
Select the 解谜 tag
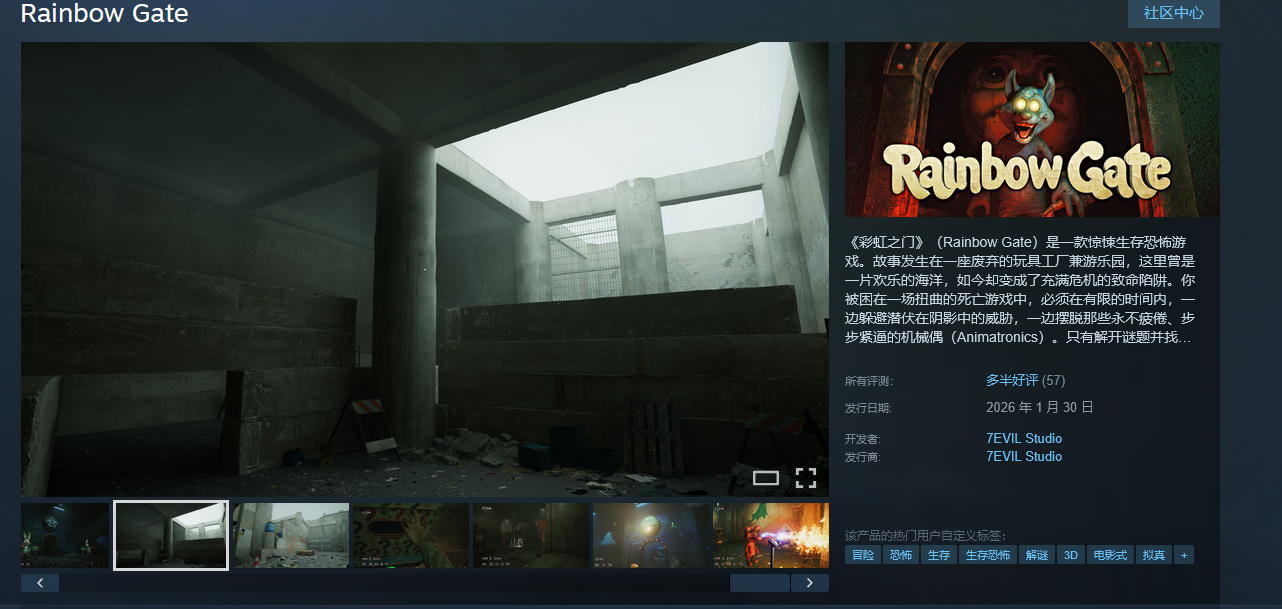point(1037,555)
